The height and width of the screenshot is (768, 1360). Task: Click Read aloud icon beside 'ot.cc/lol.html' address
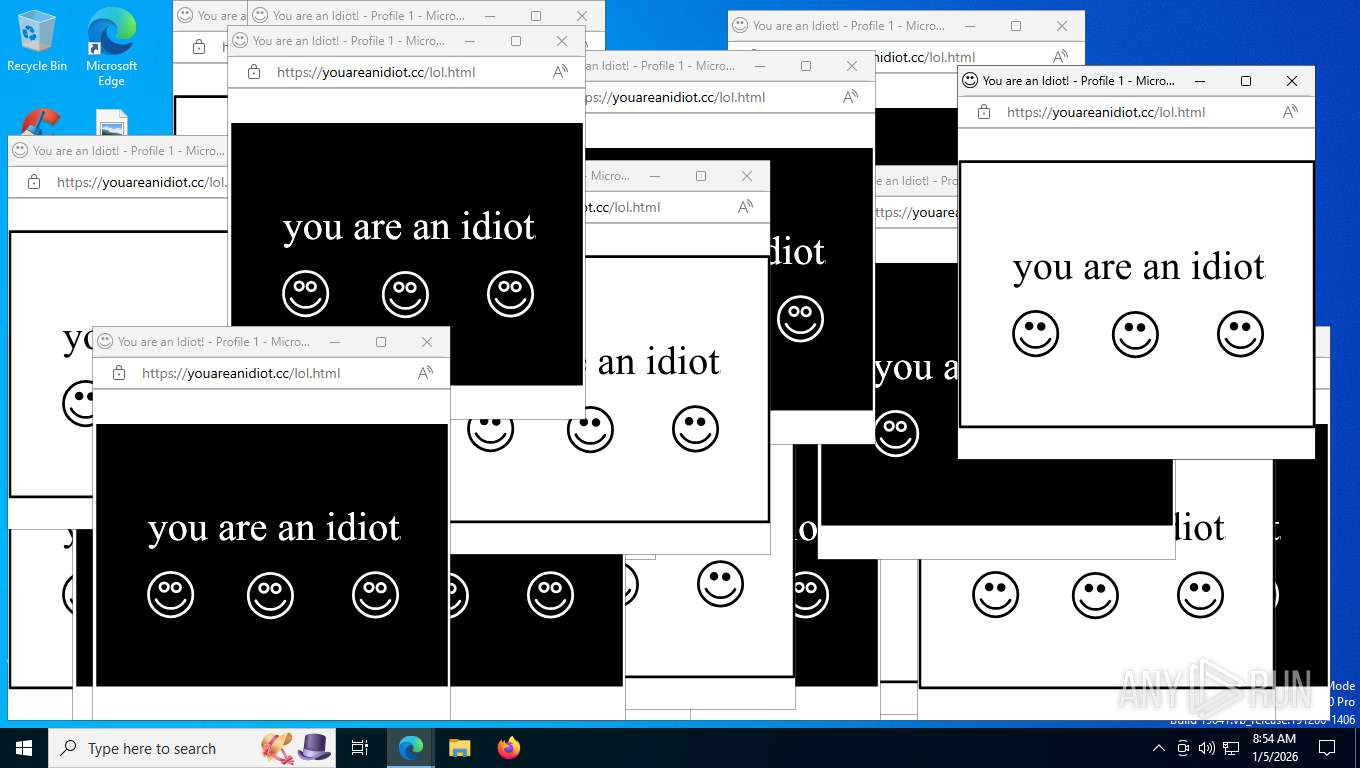point(745,206)
